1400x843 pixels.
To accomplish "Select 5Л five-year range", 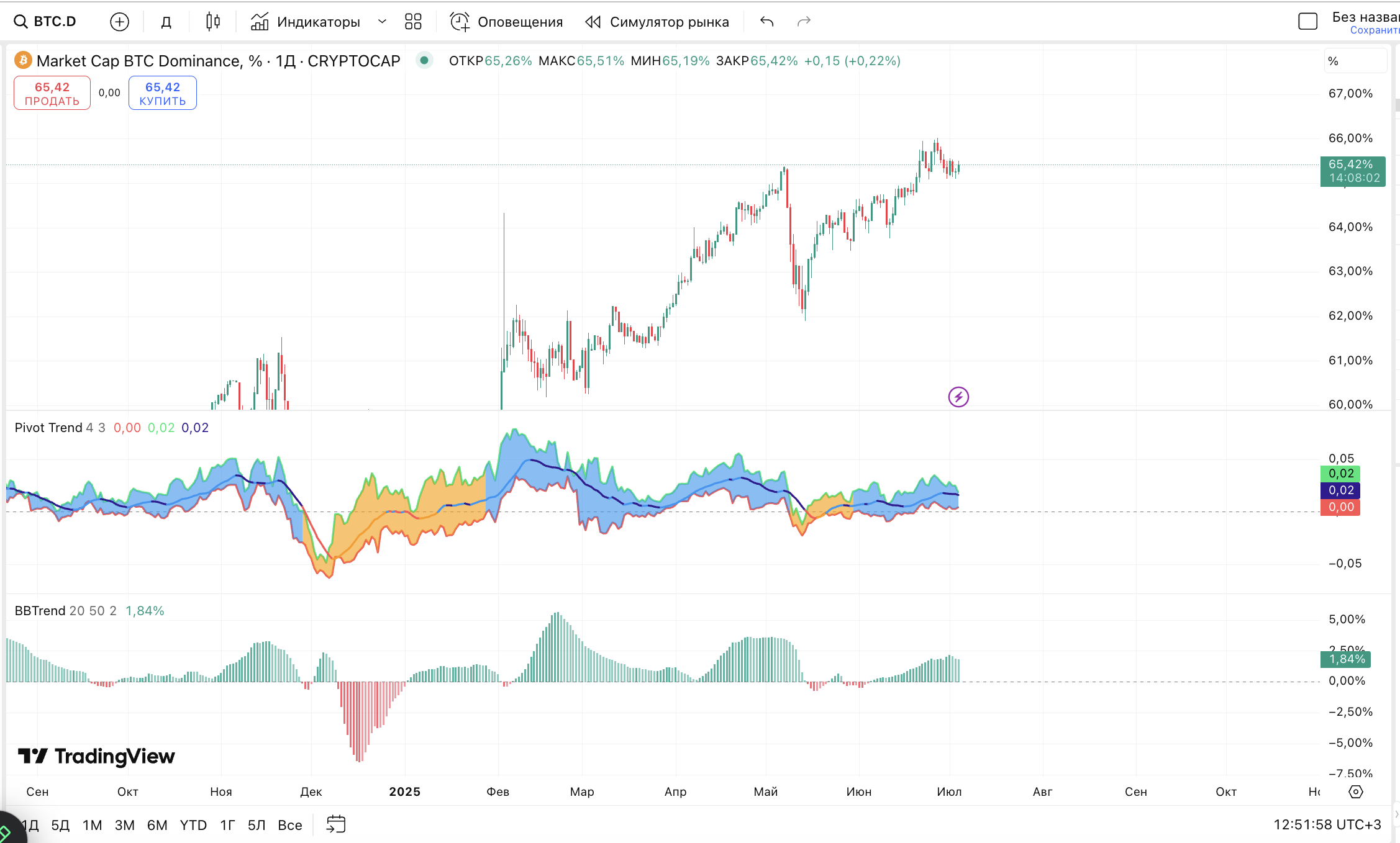I will coord(257,825).
